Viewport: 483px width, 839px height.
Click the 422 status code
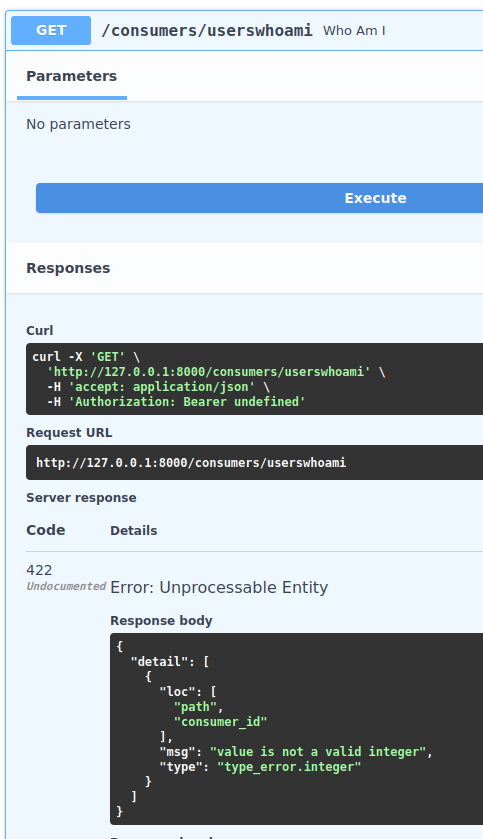[x=39, y=570]
